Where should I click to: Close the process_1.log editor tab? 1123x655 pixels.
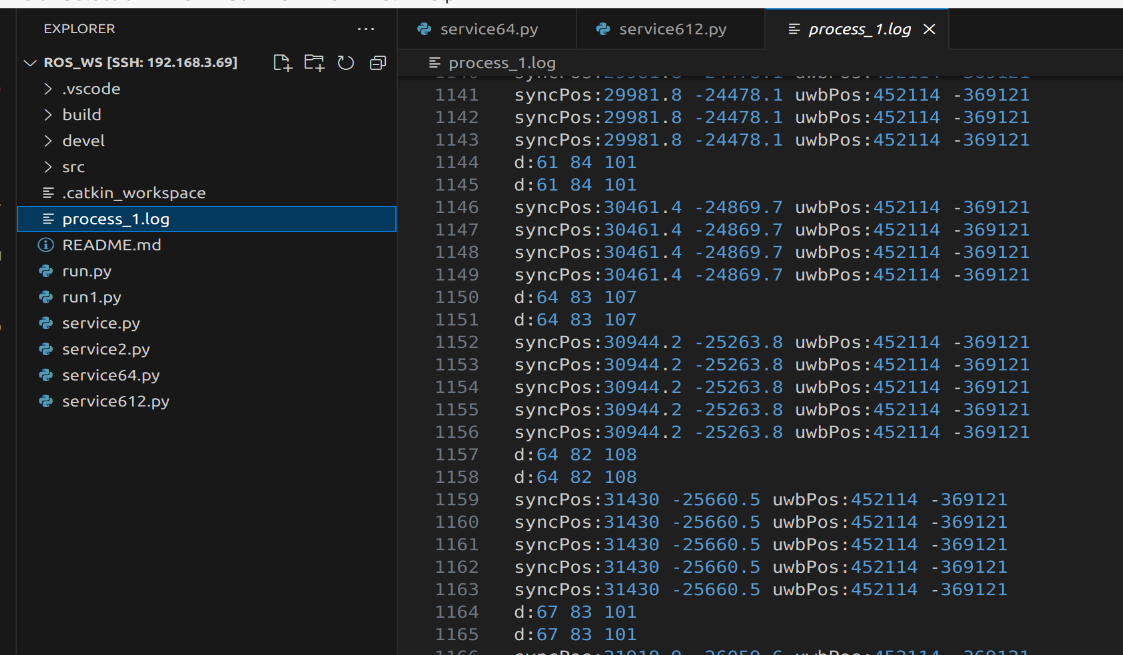tap(929, 29)
